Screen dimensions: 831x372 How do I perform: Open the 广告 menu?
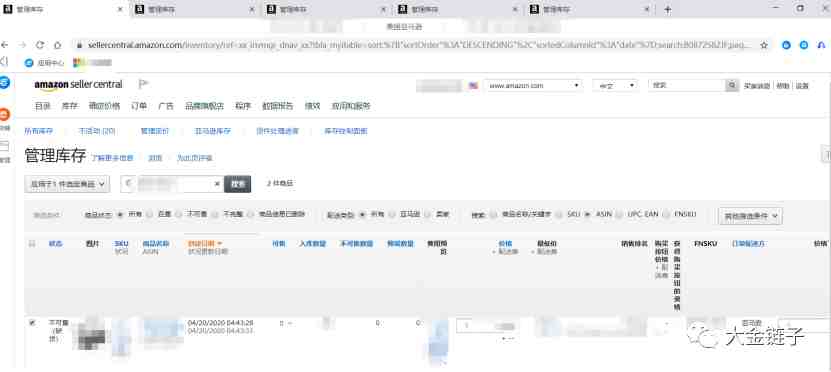point(166,106)
